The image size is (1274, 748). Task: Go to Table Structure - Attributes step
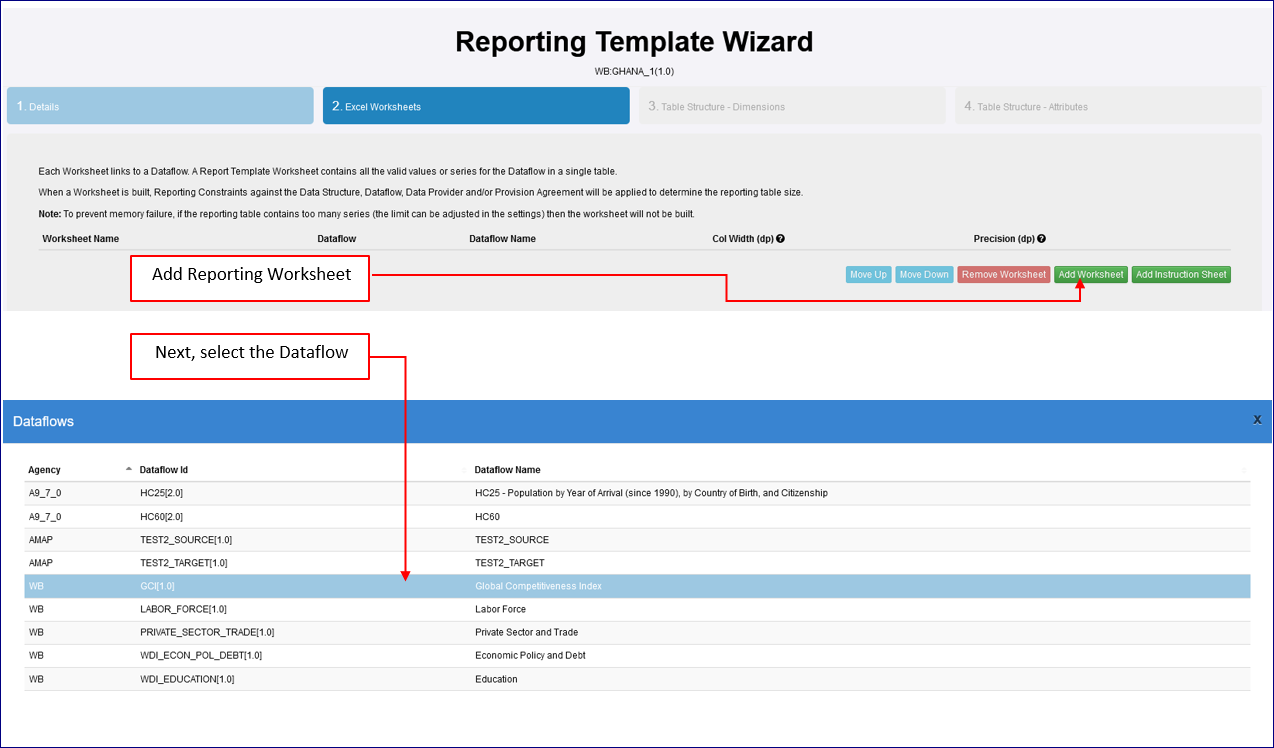coord(1108,106)
